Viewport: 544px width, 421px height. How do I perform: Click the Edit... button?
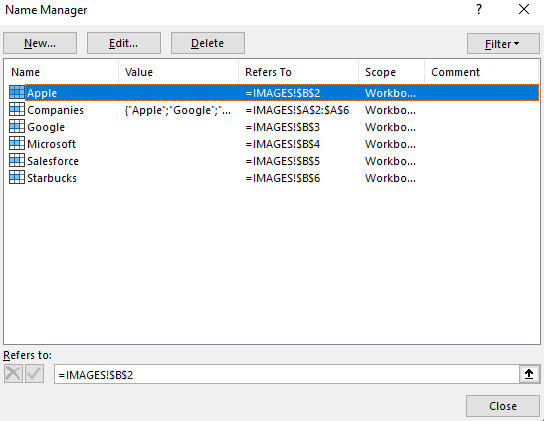(124, 43)
